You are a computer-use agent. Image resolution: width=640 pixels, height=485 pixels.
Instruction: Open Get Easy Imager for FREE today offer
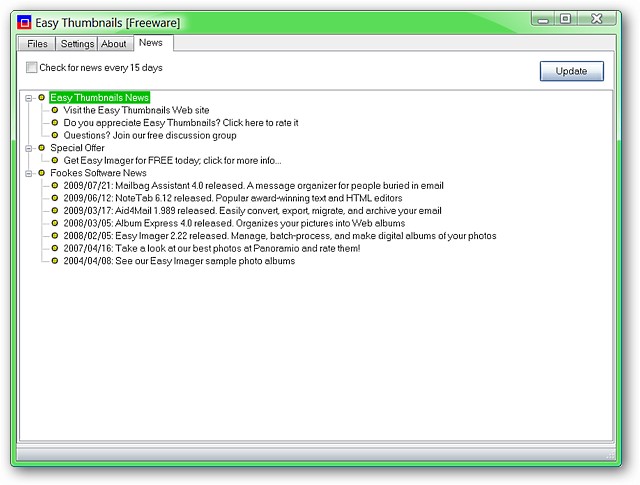click(172, 160)
